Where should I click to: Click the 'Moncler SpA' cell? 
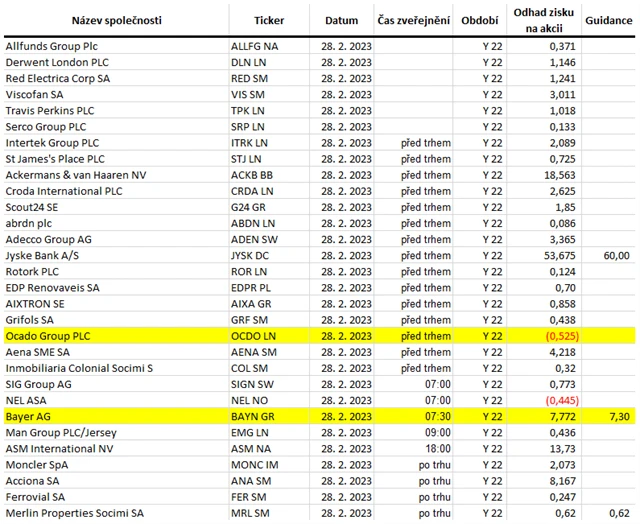pyautogui.click(x=37, y=465)
